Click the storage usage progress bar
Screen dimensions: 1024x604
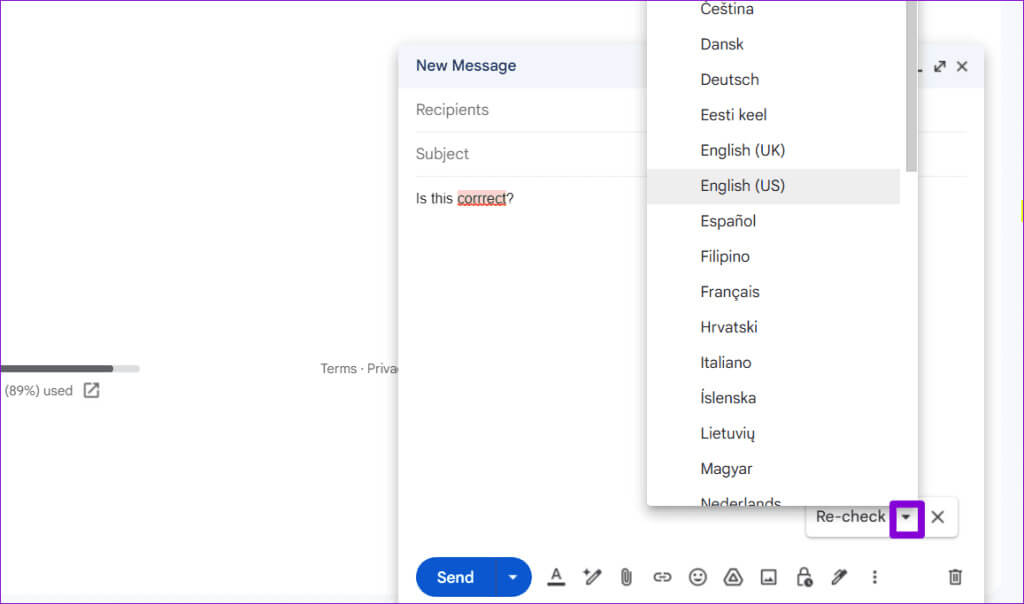coord(70,369)
